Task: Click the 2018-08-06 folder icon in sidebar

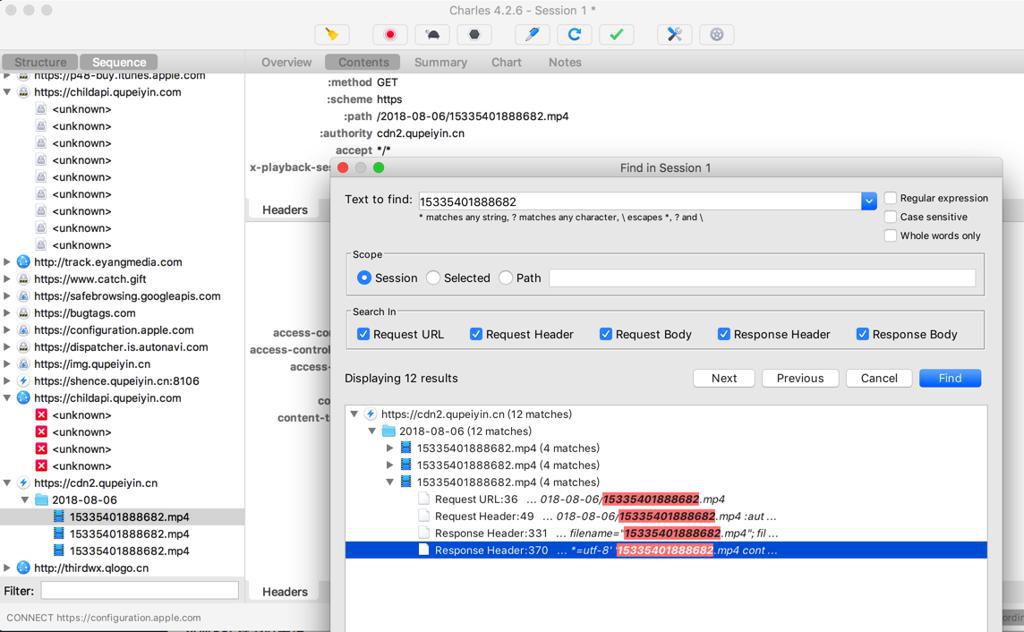Action: [42, 500]
